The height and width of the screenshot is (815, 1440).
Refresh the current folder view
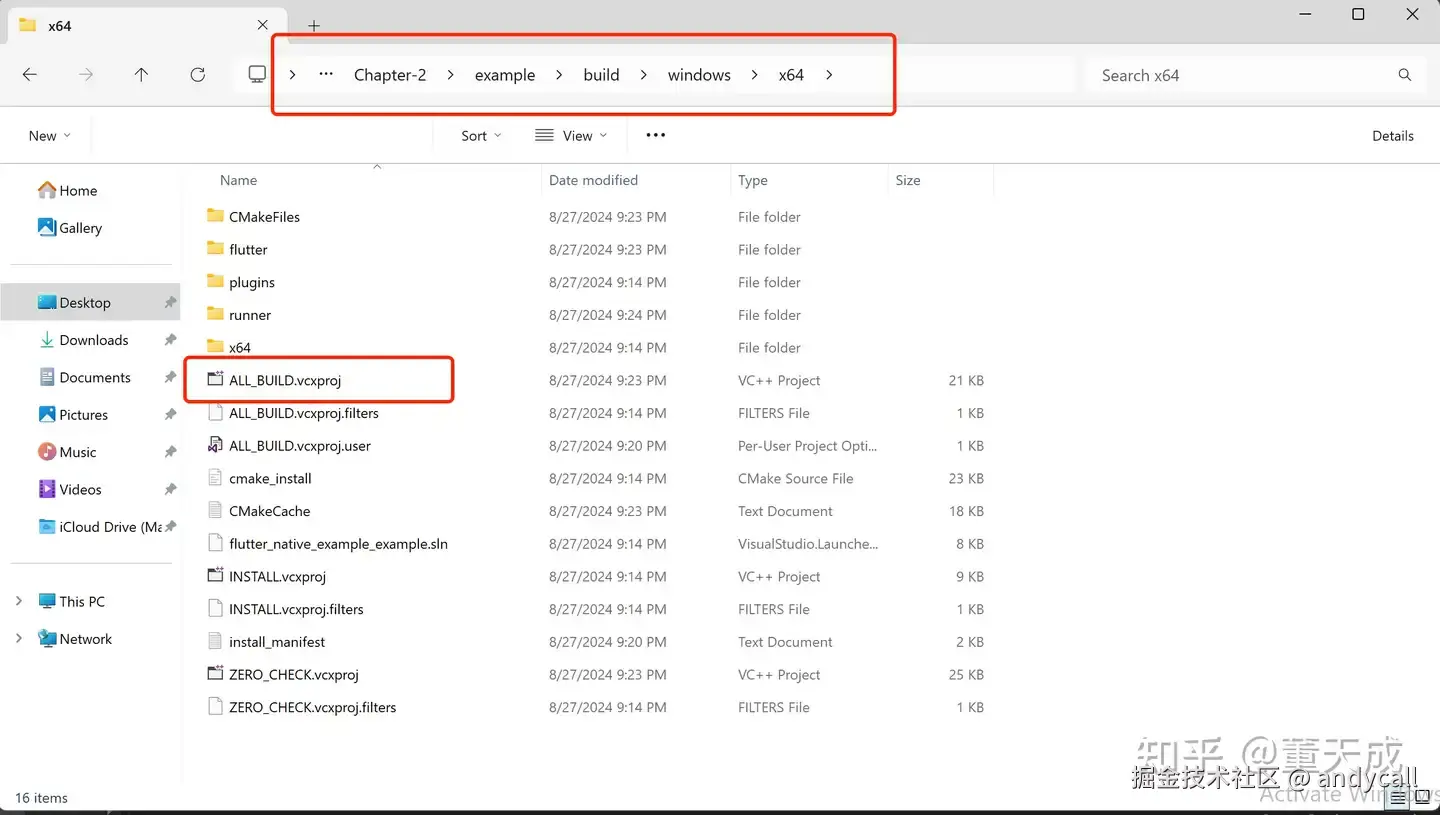pyautogui.click(x=198, y=75)
